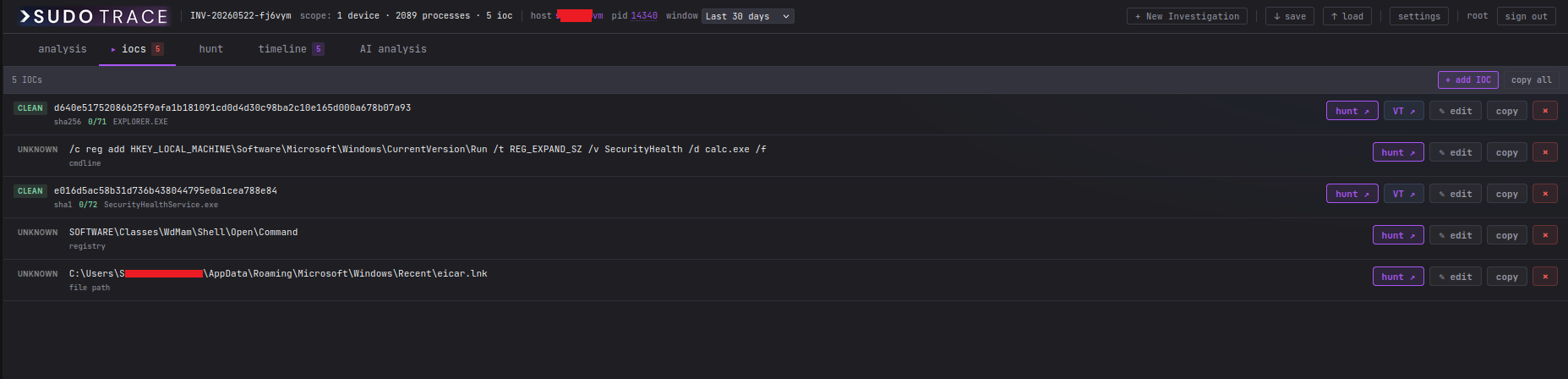Click the load button
Screen dimensions: 1568x379
1347,16
